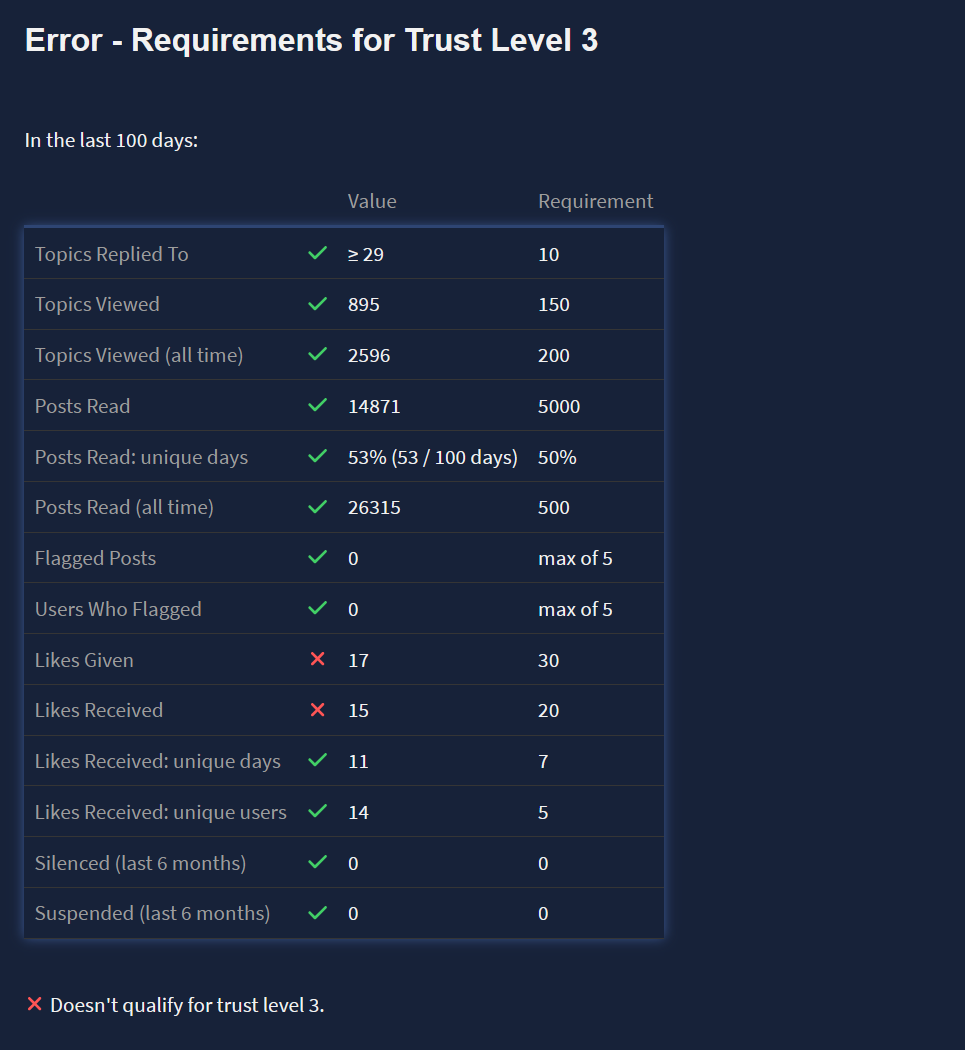Click the green checkmark beside Topics Replied To

317,254
